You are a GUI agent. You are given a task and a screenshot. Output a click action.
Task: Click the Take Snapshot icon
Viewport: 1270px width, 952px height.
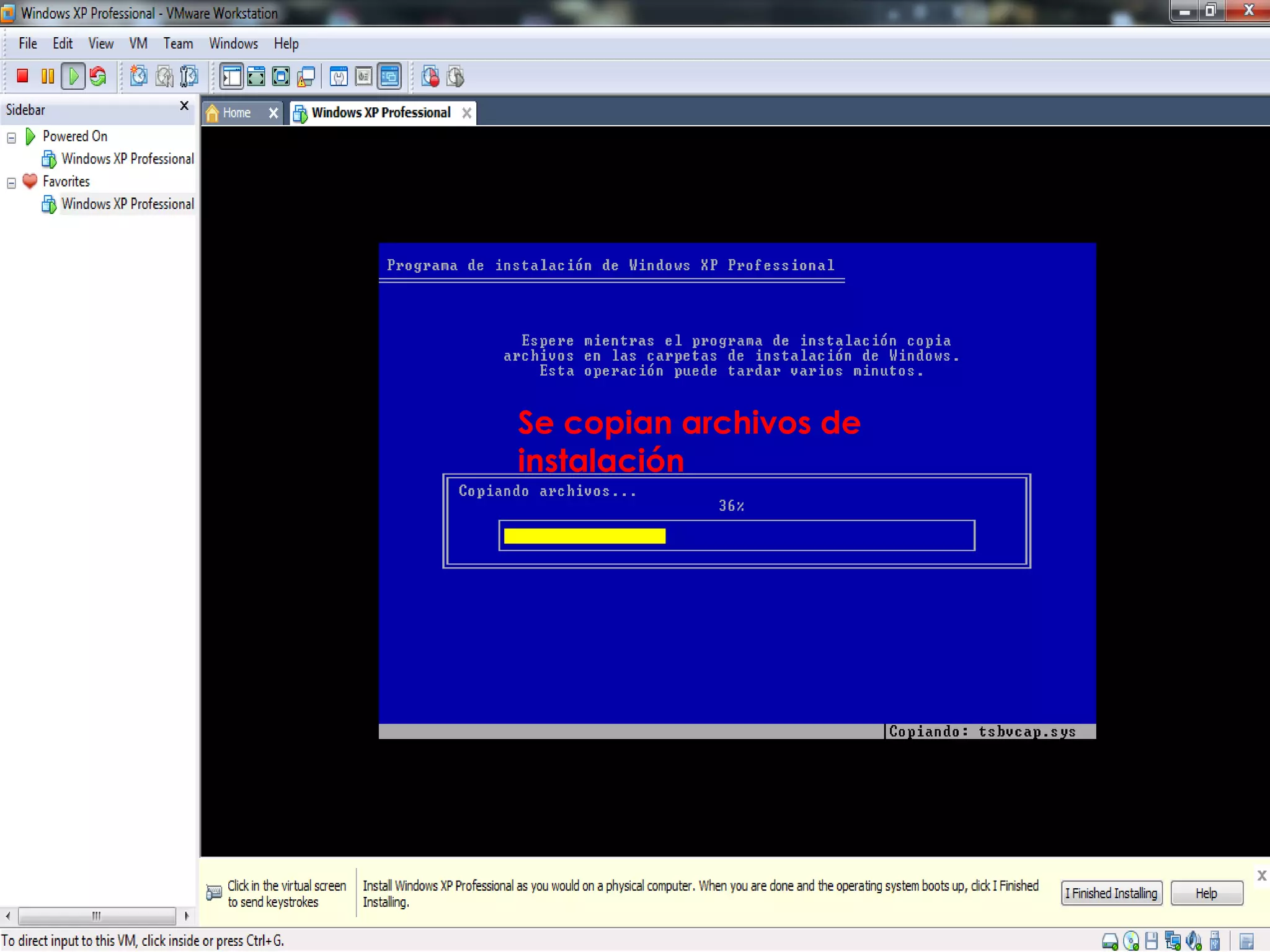tap(138, 76)
